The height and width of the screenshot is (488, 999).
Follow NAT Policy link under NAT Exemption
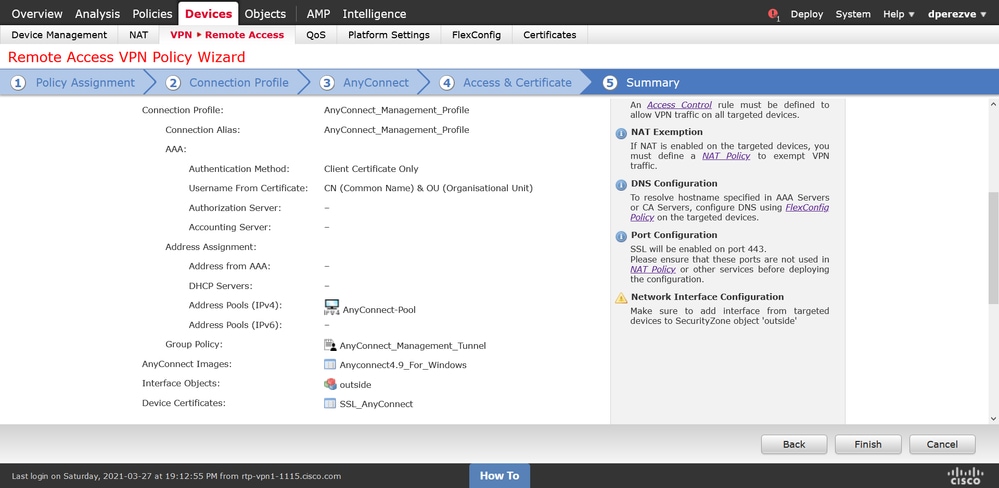(x=726, y=155)
